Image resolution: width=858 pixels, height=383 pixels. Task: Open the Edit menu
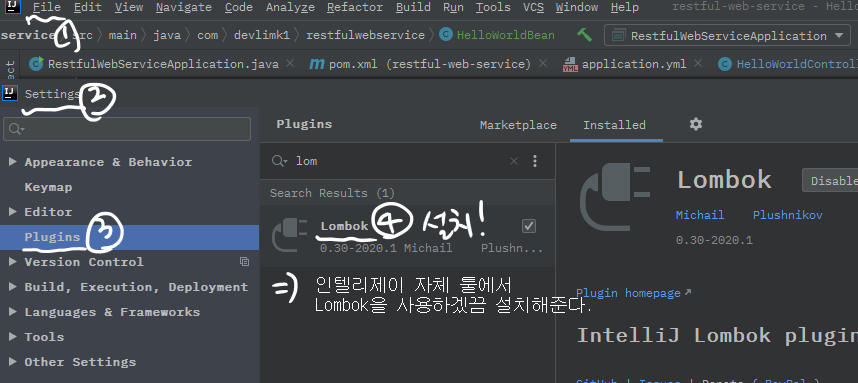pos(88,7)
